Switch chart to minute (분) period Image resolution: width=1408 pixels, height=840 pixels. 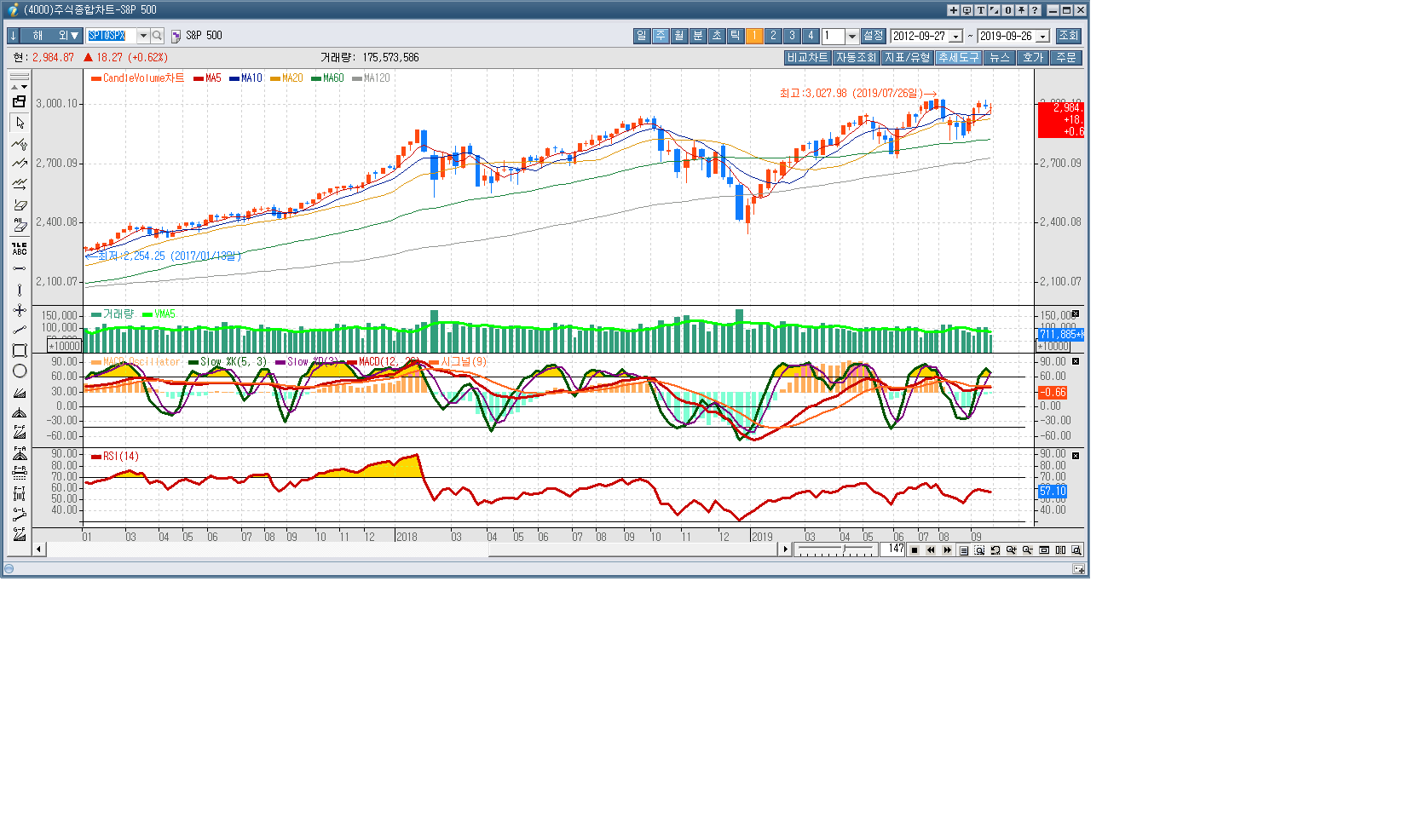coord(698,36)
